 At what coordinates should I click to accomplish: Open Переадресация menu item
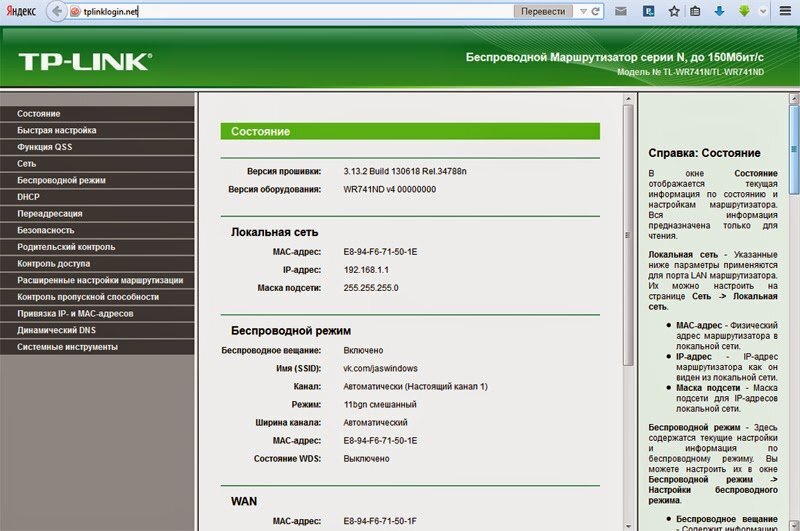tap(97, 214)
